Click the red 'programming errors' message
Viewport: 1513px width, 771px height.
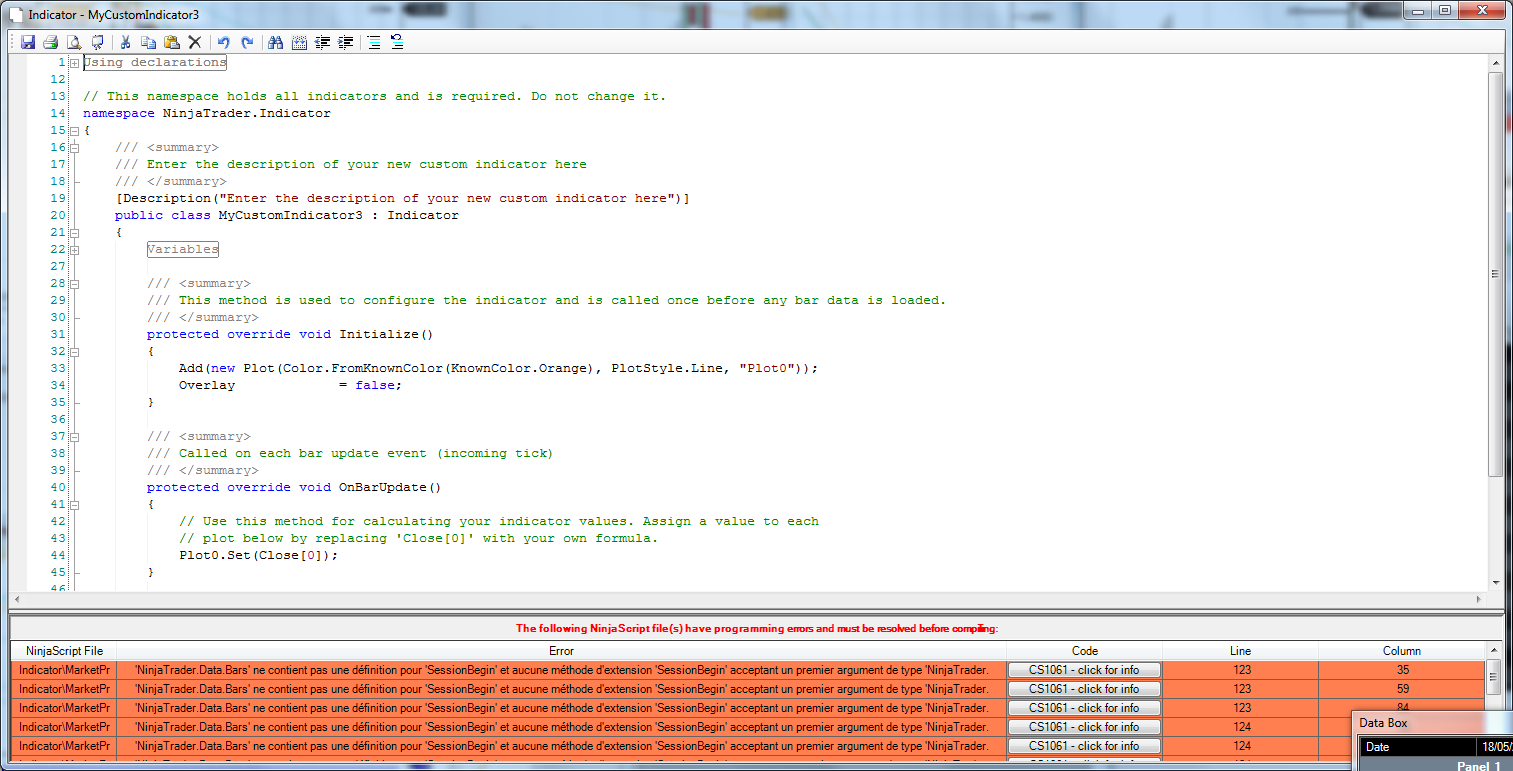point(757,629)
